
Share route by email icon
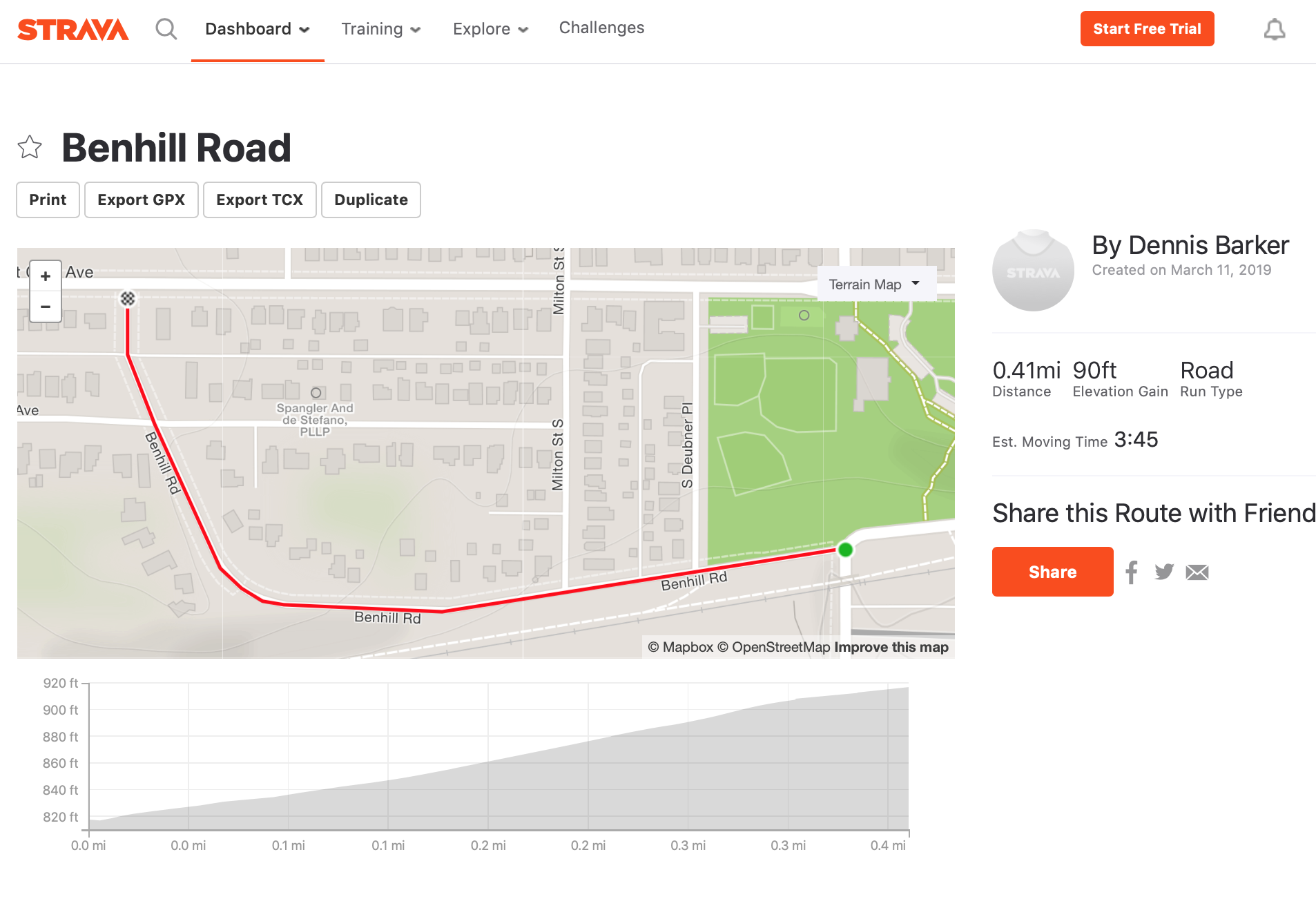tap(1197, 572)
